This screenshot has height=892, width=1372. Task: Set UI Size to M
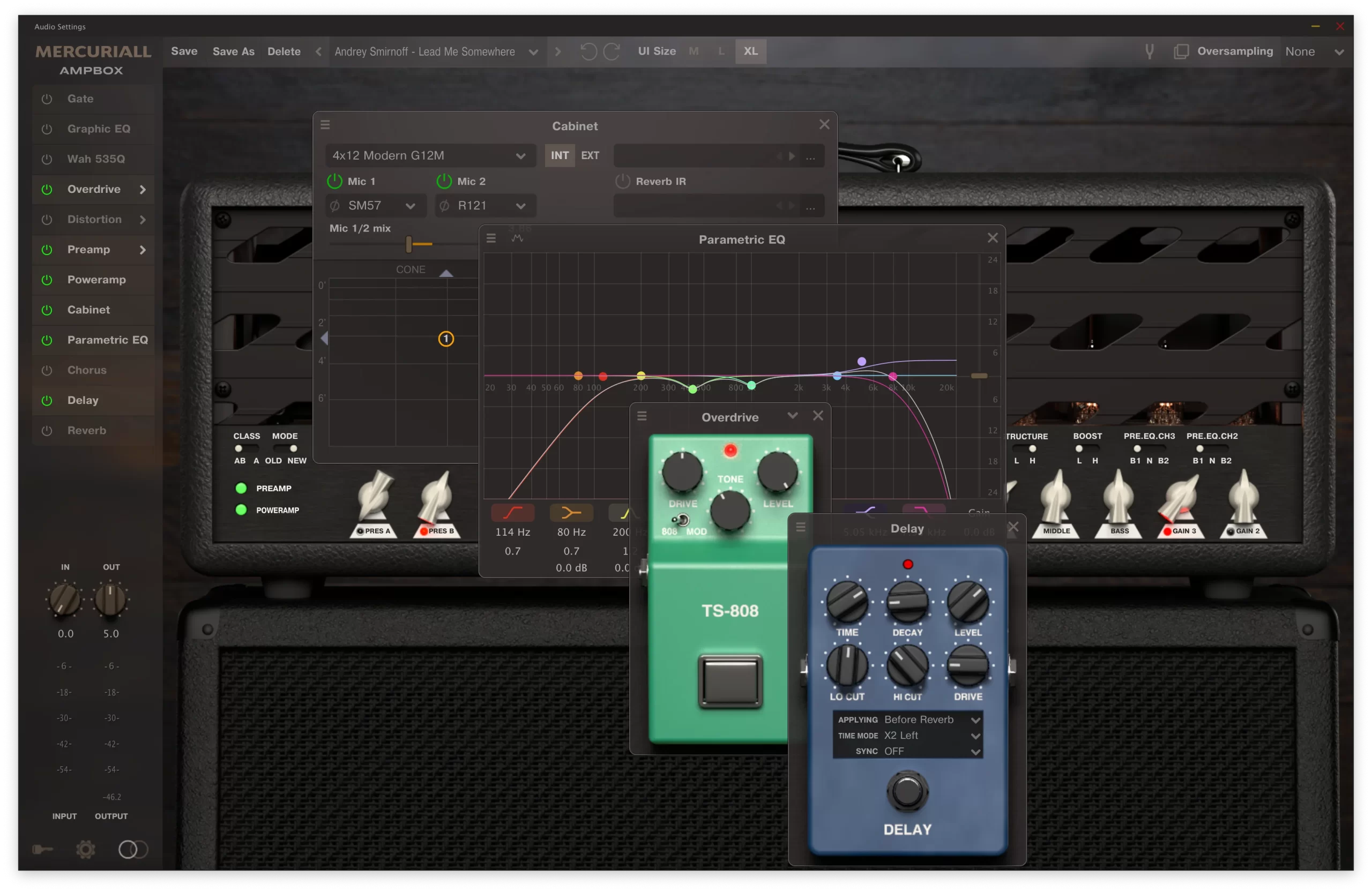click(x=694, y=51)
